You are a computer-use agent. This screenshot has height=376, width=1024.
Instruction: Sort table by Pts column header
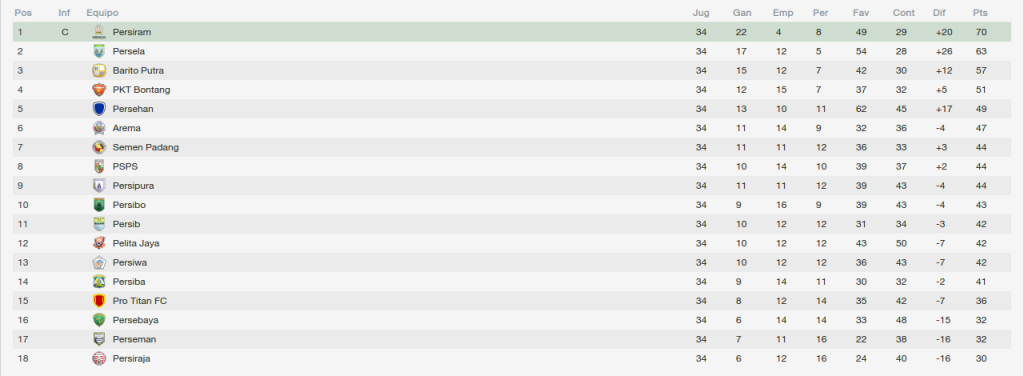tap(980, 13)
